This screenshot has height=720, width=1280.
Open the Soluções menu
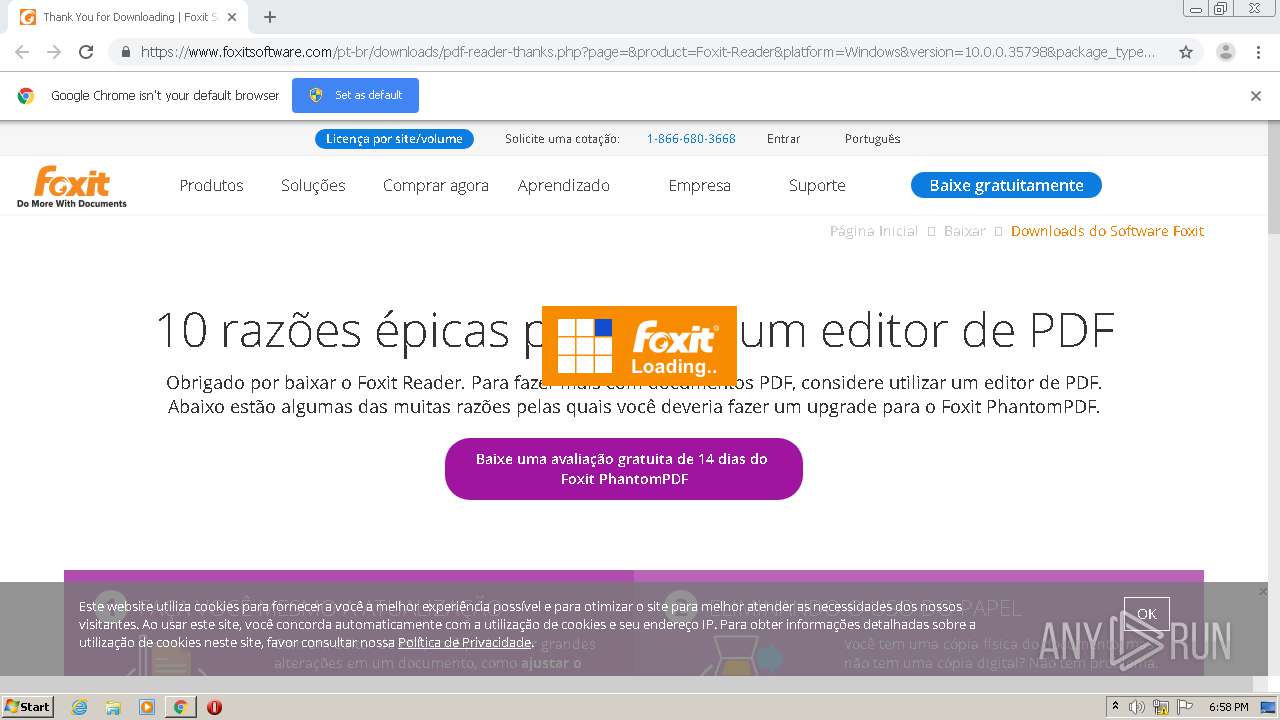click(313, 185)
